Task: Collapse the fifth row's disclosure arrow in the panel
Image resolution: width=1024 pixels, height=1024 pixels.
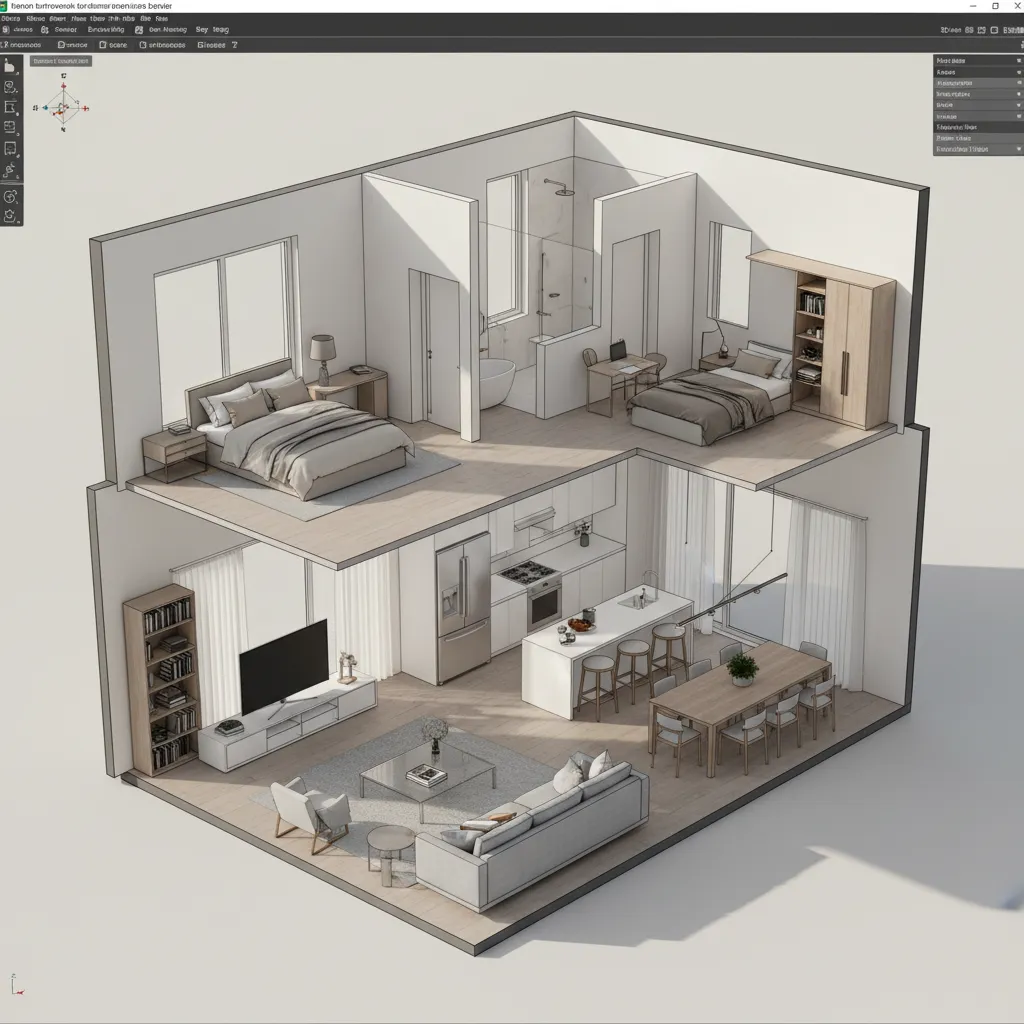Action: pos(1018,105)
